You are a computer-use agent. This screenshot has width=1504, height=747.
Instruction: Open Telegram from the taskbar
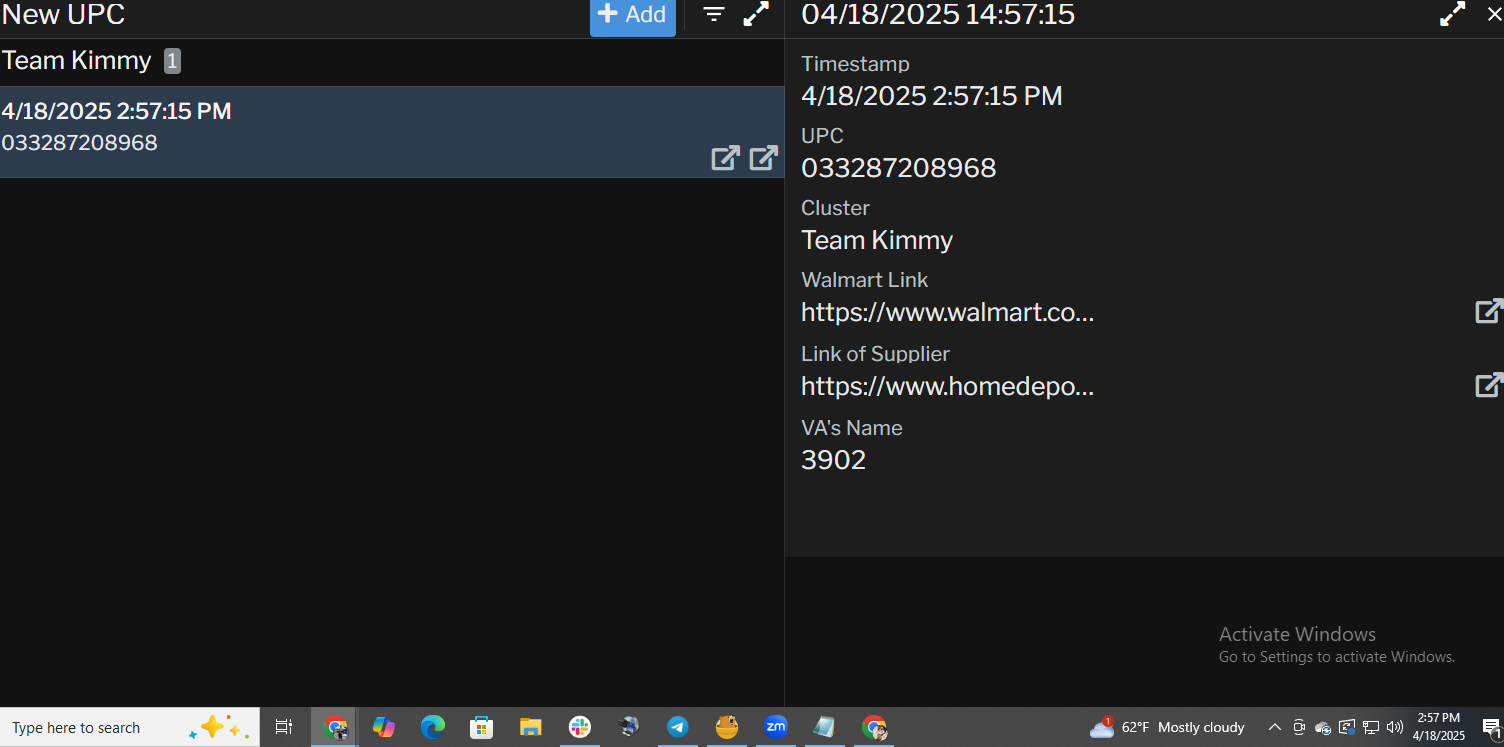[678, 728]
